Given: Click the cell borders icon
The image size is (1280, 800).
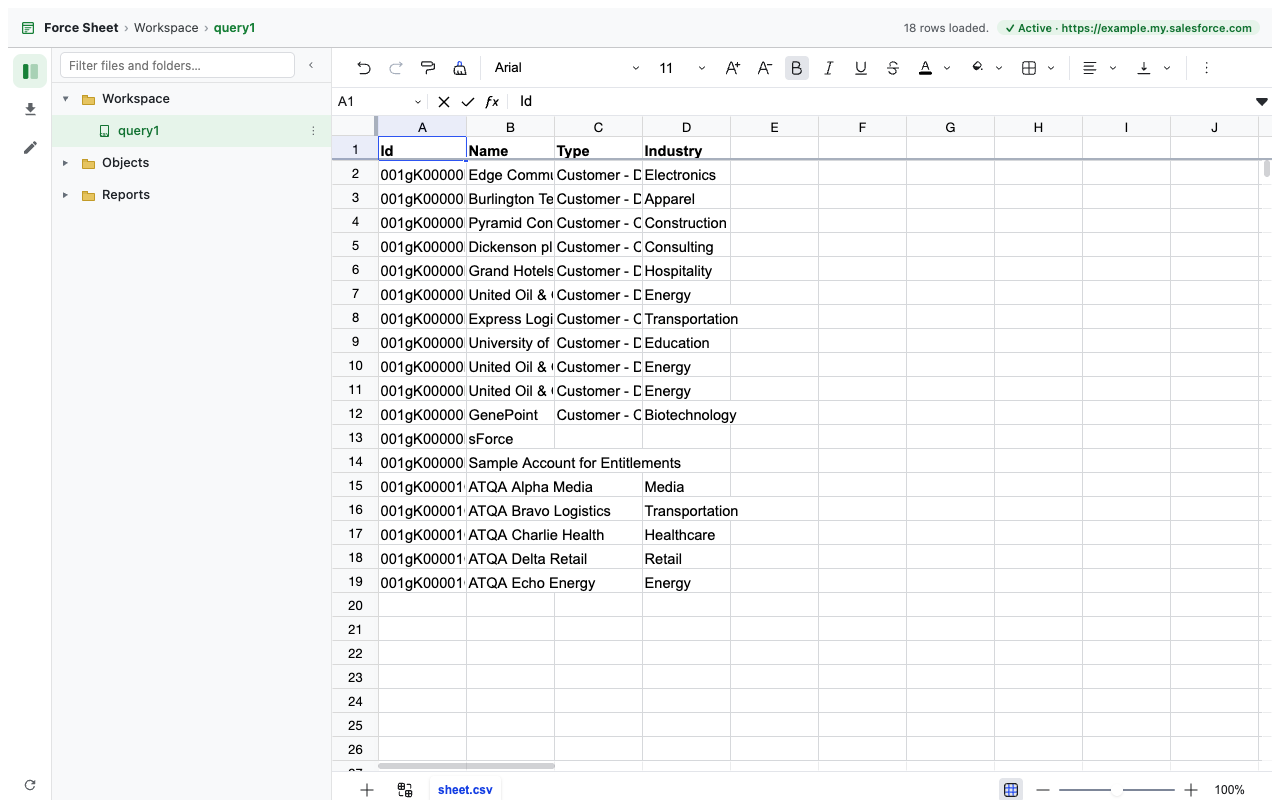Looking at the screenshot, I should point(1029,68).
